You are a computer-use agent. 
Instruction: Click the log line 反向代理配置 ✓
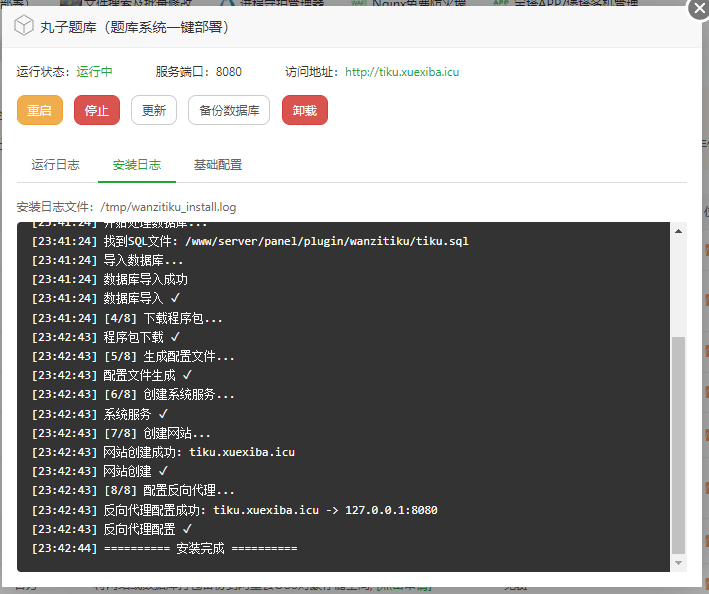tap(112, 529)
